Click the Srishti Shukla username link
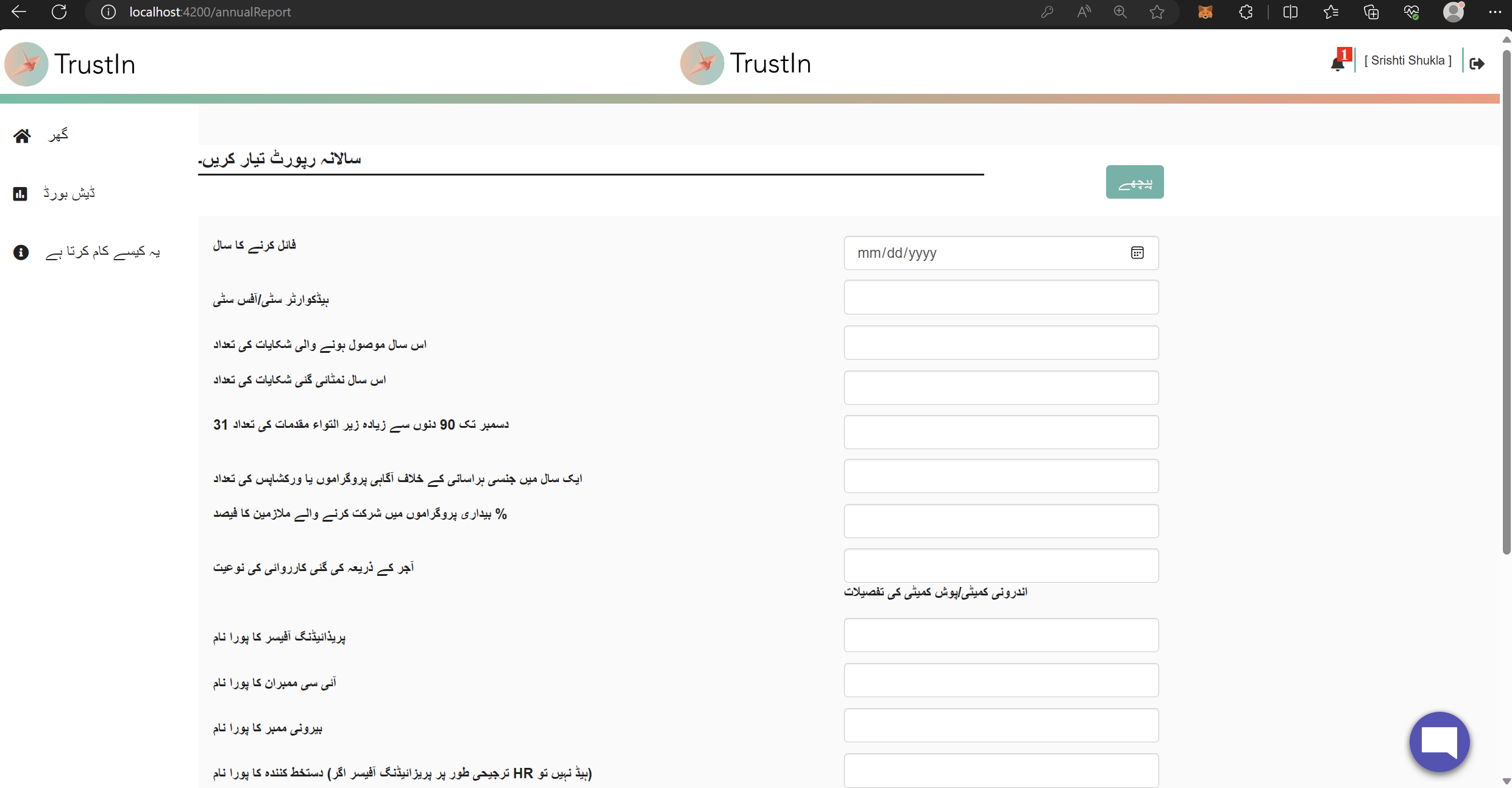 [x=1408, y=60]
